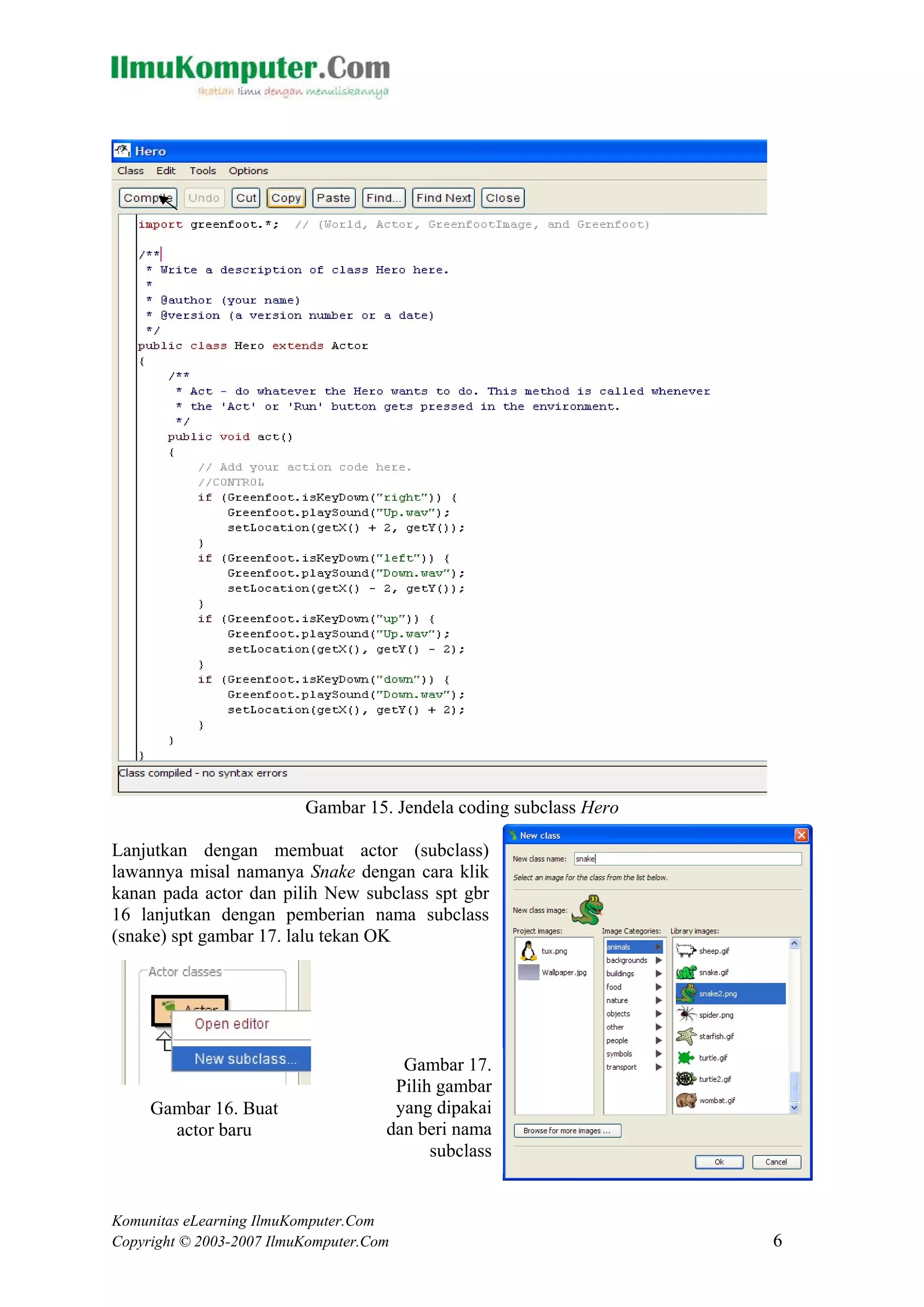Click Cancel in New class dialog
Viewport: 924px width, 1307px height.
coord(776,1162)
